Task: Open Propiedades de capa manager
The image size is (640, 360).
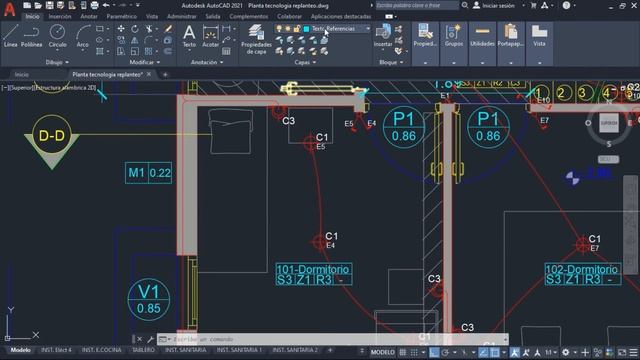Action: tap(256, 39)
